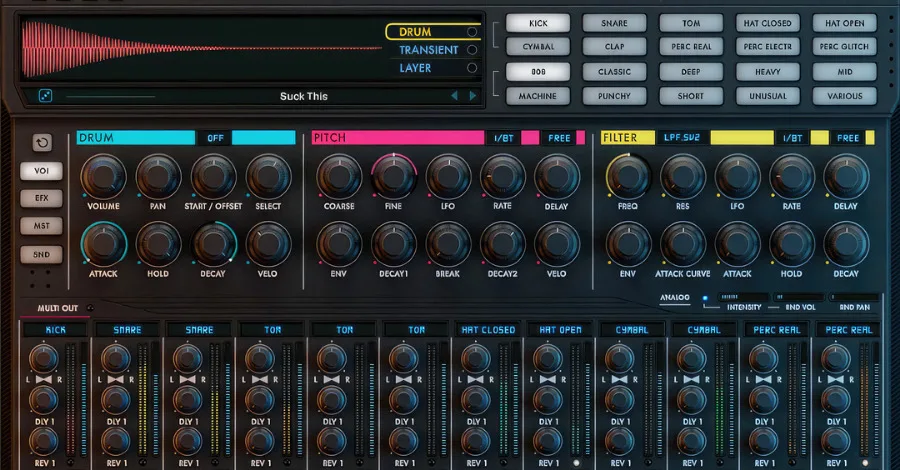Open the VOI page tab
Viewport: 900px width, 470px height.
pos(41,170)
